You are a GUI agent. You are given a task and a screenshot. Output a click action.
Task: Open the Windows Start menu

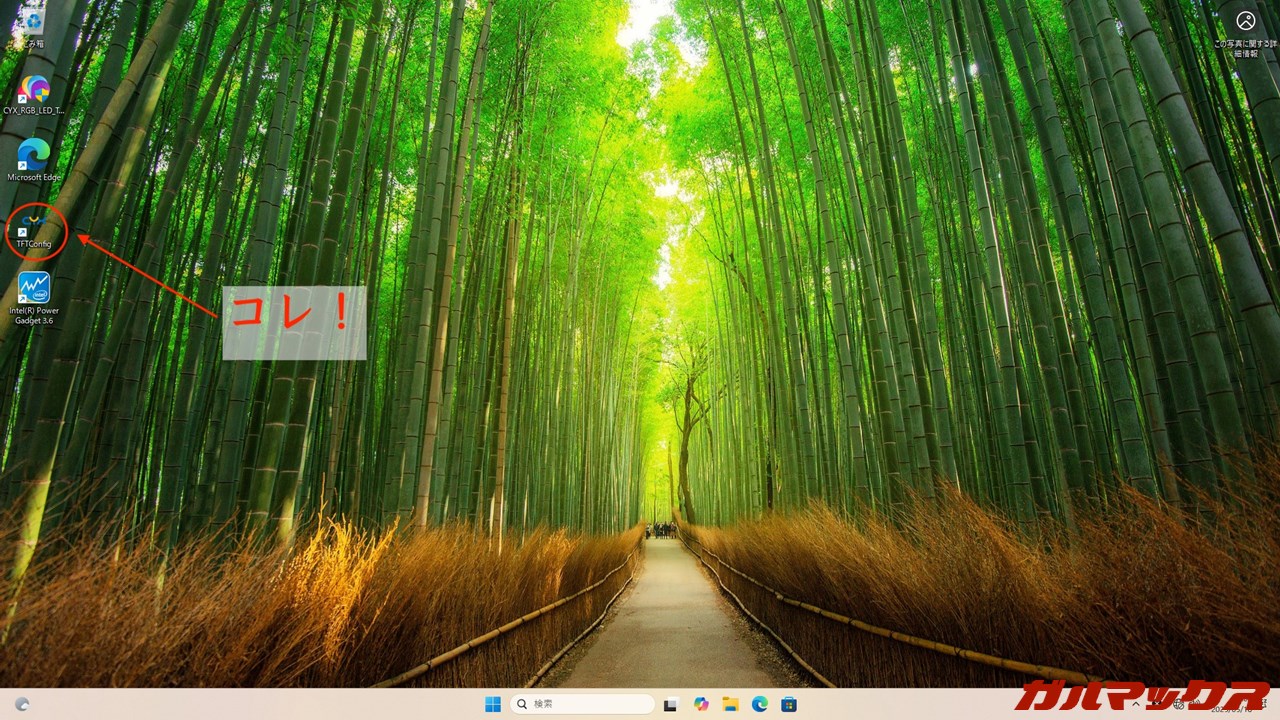pos(493,704)
